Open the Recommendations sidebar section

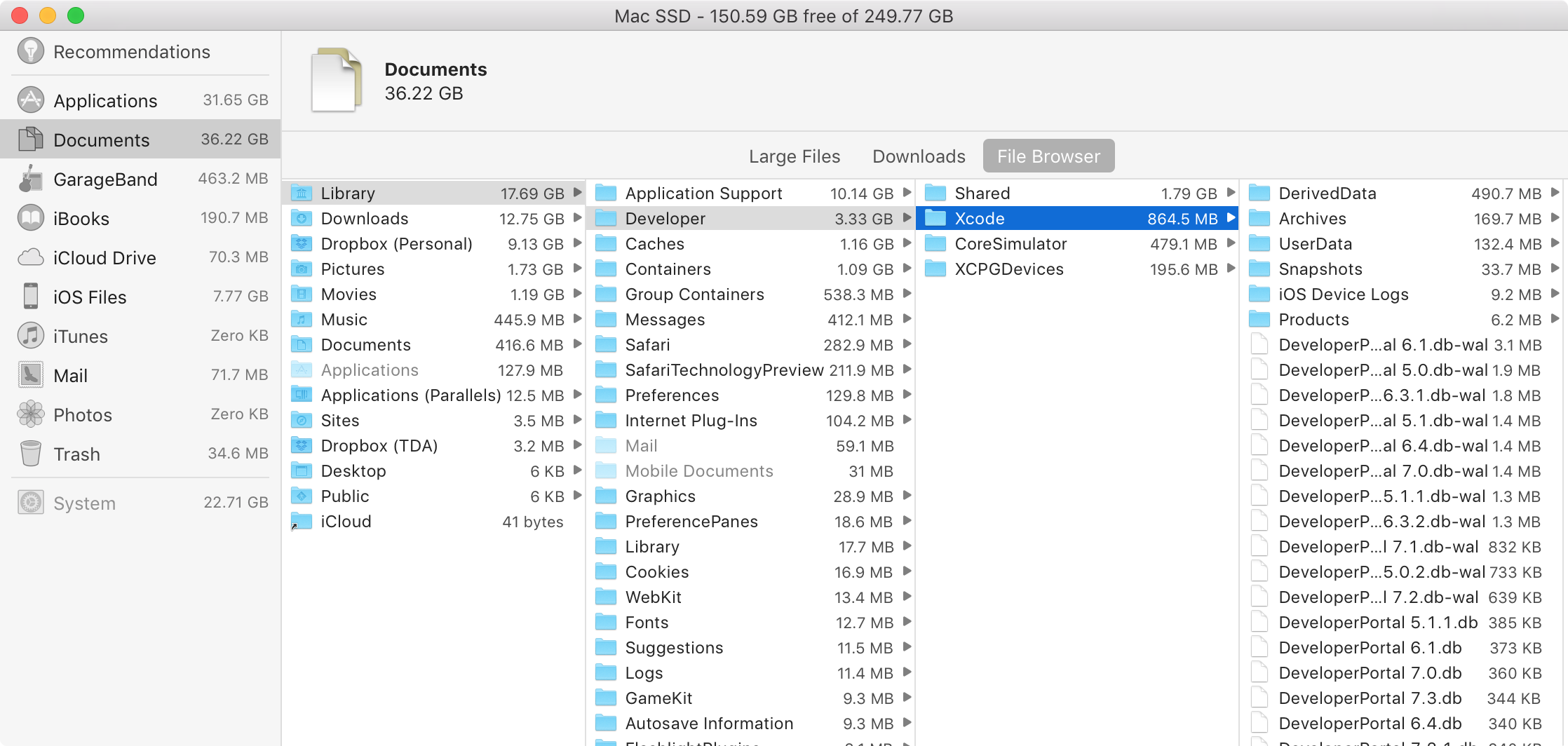(x=140, y=52)
